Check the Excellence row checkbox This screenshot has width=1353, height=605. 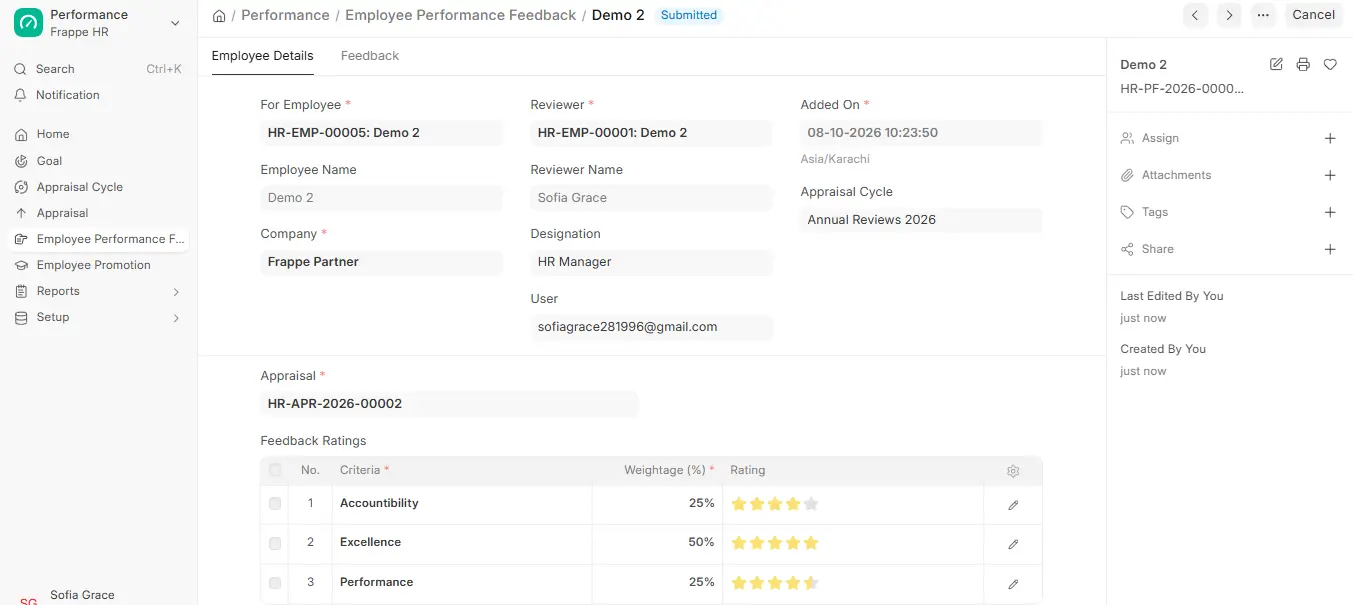(275, 543)
